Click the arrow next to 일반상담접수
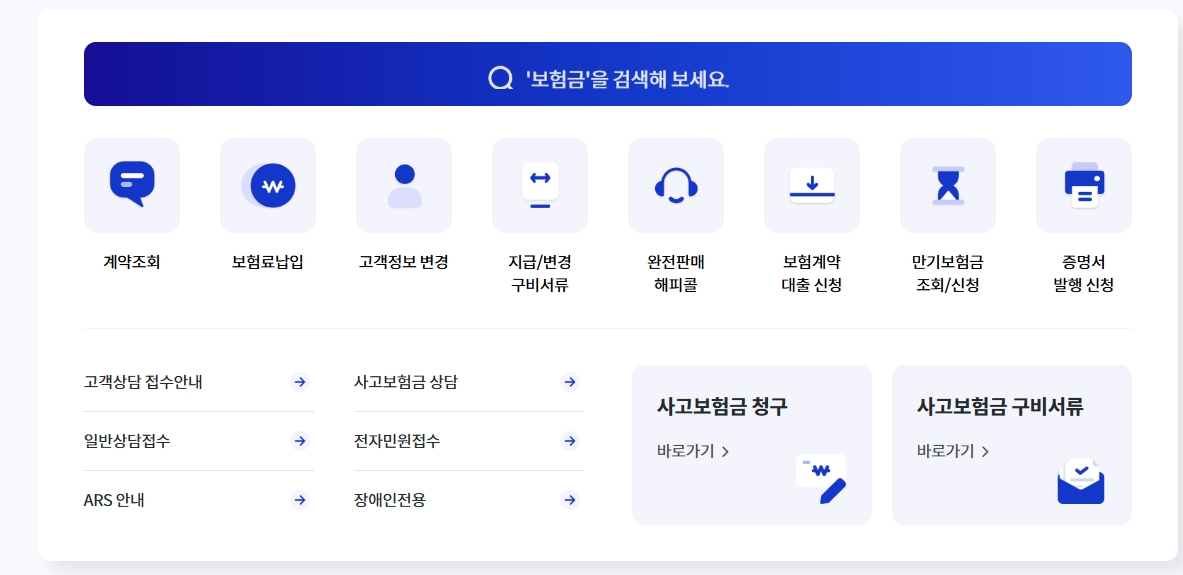The height and width of the screenshot is (575, 1183). click(300, 441)
